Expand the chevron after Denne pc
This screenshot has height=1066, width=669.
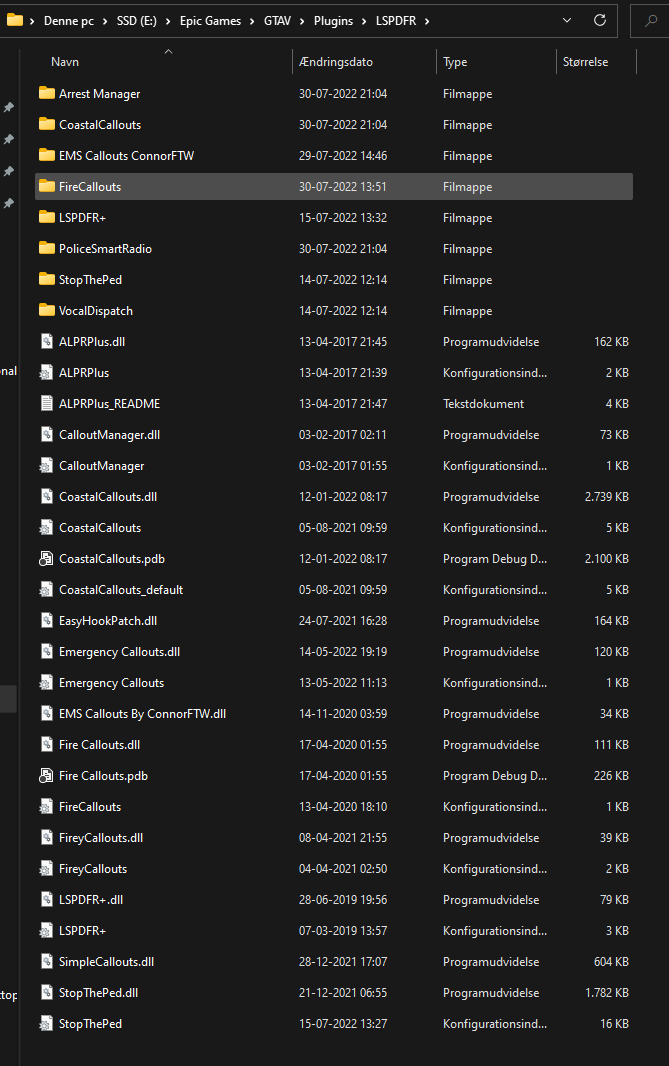[105, 21]
